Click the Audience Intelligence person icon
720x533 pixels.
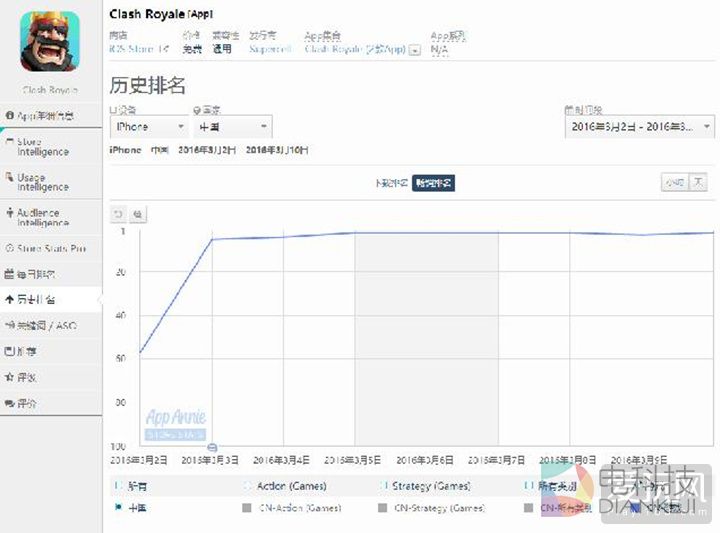(10, 213)
